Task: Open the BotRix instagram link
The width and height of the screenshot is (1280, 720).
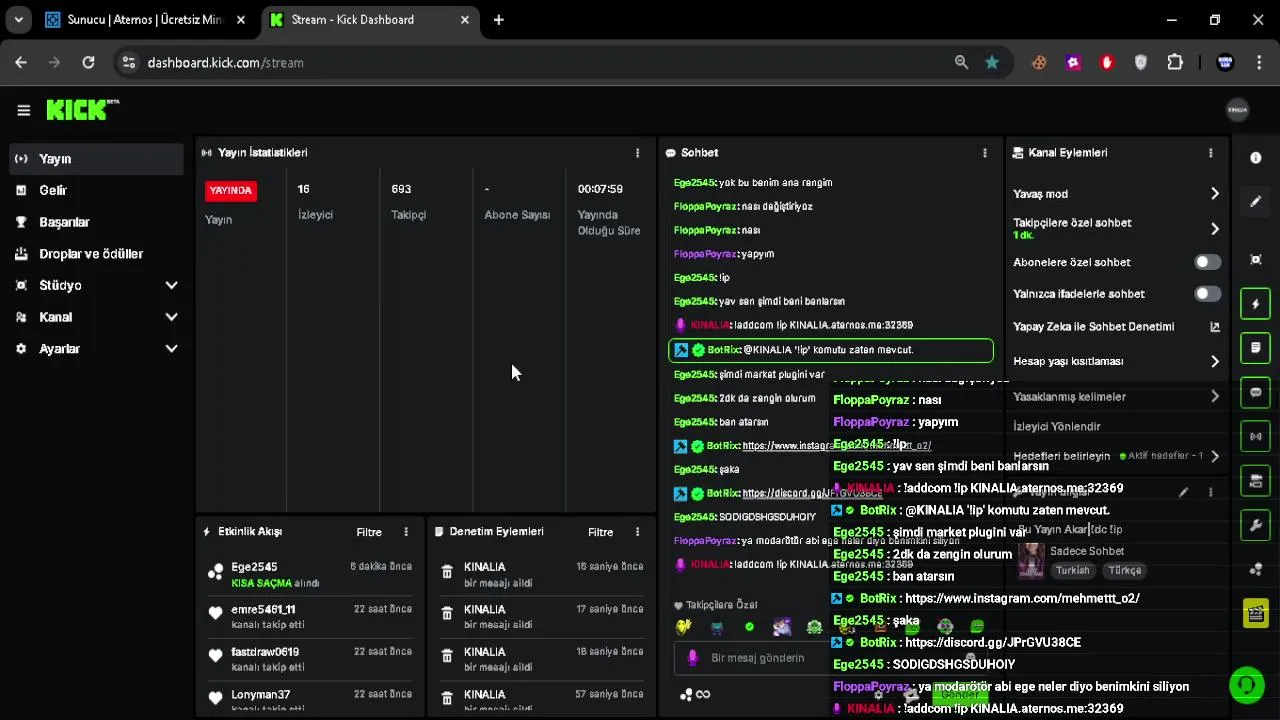Action: (x=836, y=446)
